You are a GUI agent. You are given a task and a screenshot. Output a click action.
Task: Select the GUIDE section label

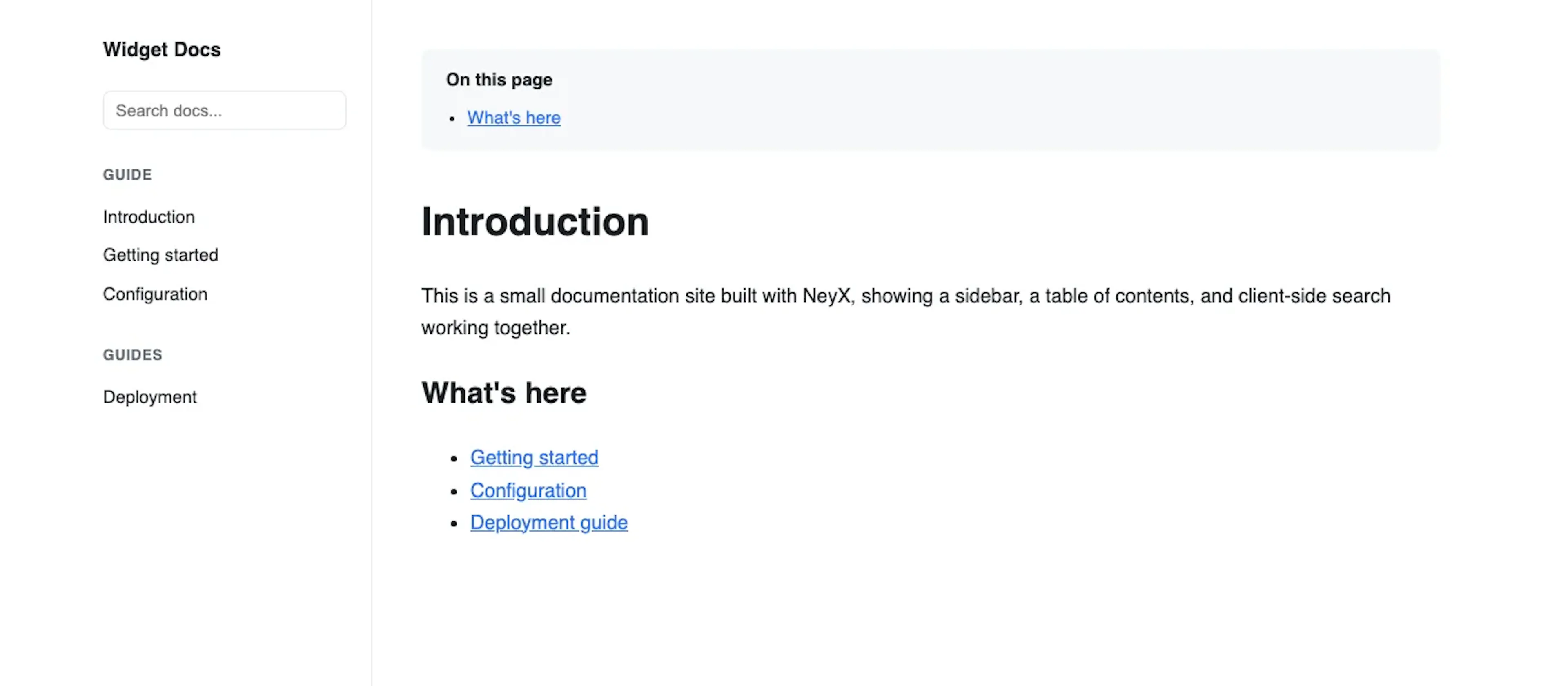click(x=127, y=175)
